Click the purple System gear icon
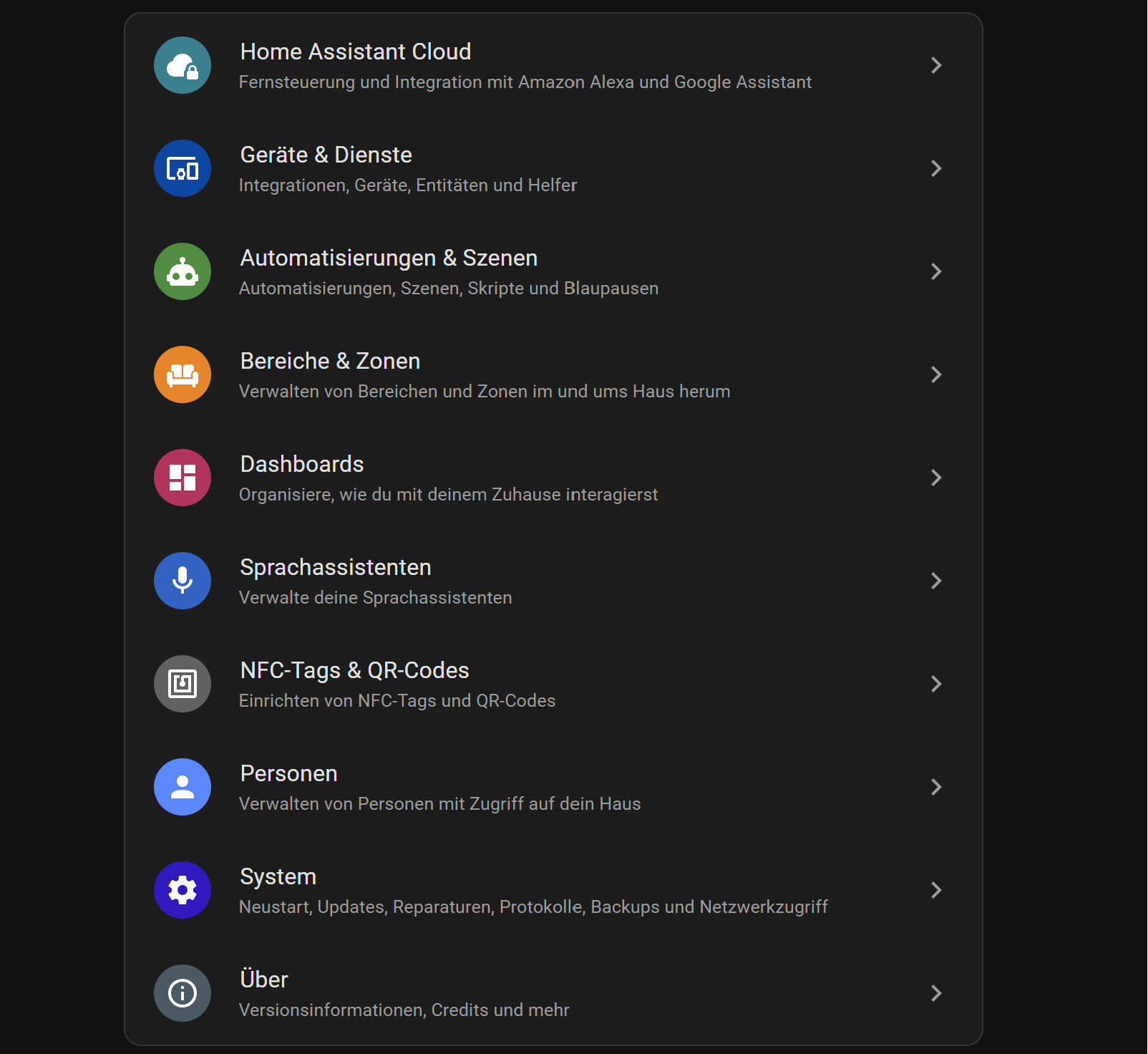This screenshot has height=1054, width=1148. [183, 890]
